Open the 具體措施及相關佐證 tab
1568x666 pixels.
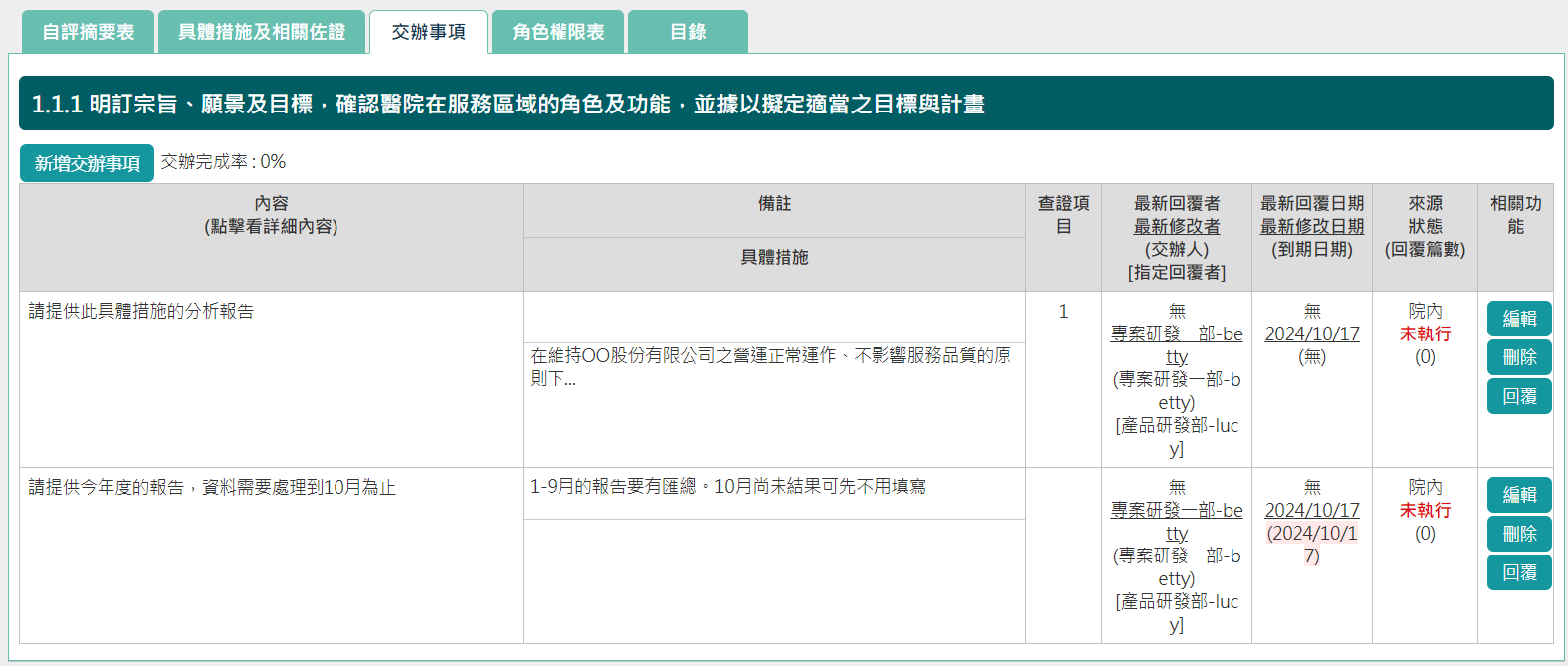262,32
